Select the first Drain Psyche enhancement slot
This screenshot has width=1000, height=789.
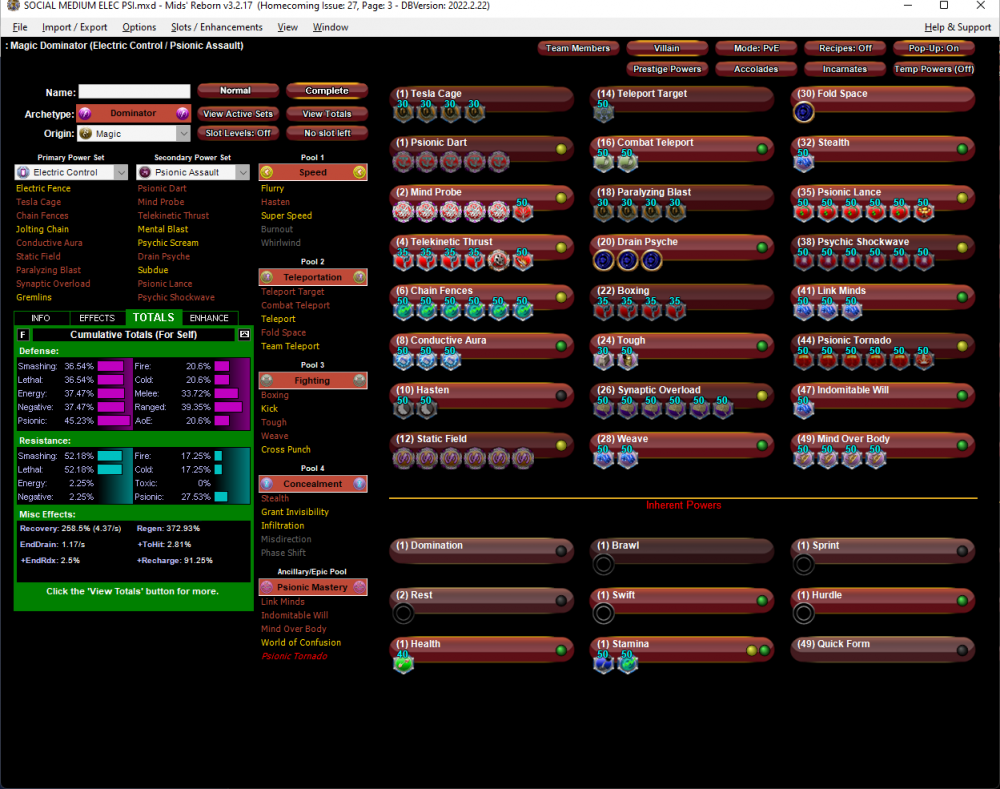[x=603, y=261]
